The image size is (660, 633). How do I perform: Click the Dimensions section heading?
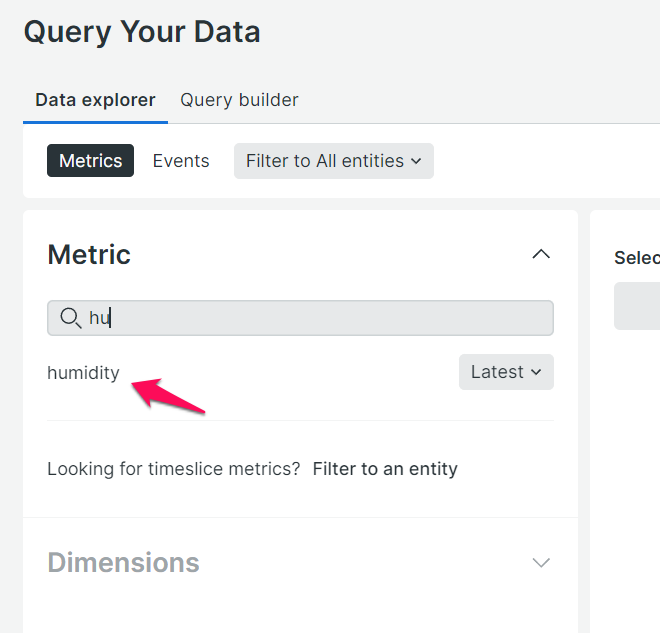pyautogui.click(x=123, y=562)
